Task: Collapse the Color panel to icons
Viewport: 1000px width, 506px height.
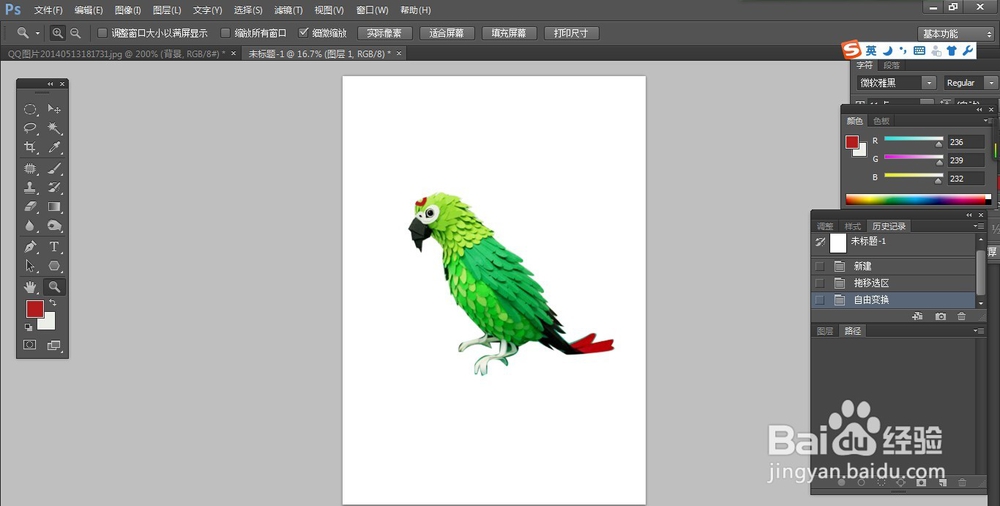Action: pos(980,110)
